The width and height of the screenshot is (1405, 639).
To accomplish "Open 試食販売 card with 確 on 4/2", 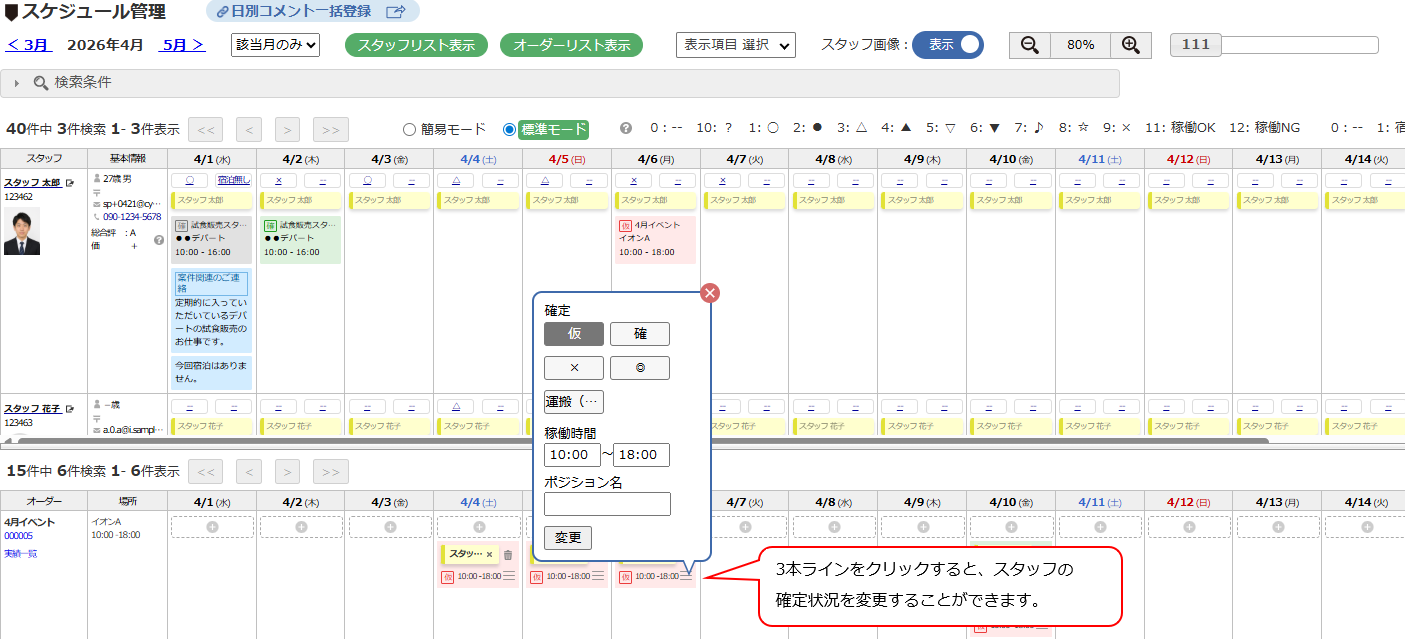I will point(300,240).
